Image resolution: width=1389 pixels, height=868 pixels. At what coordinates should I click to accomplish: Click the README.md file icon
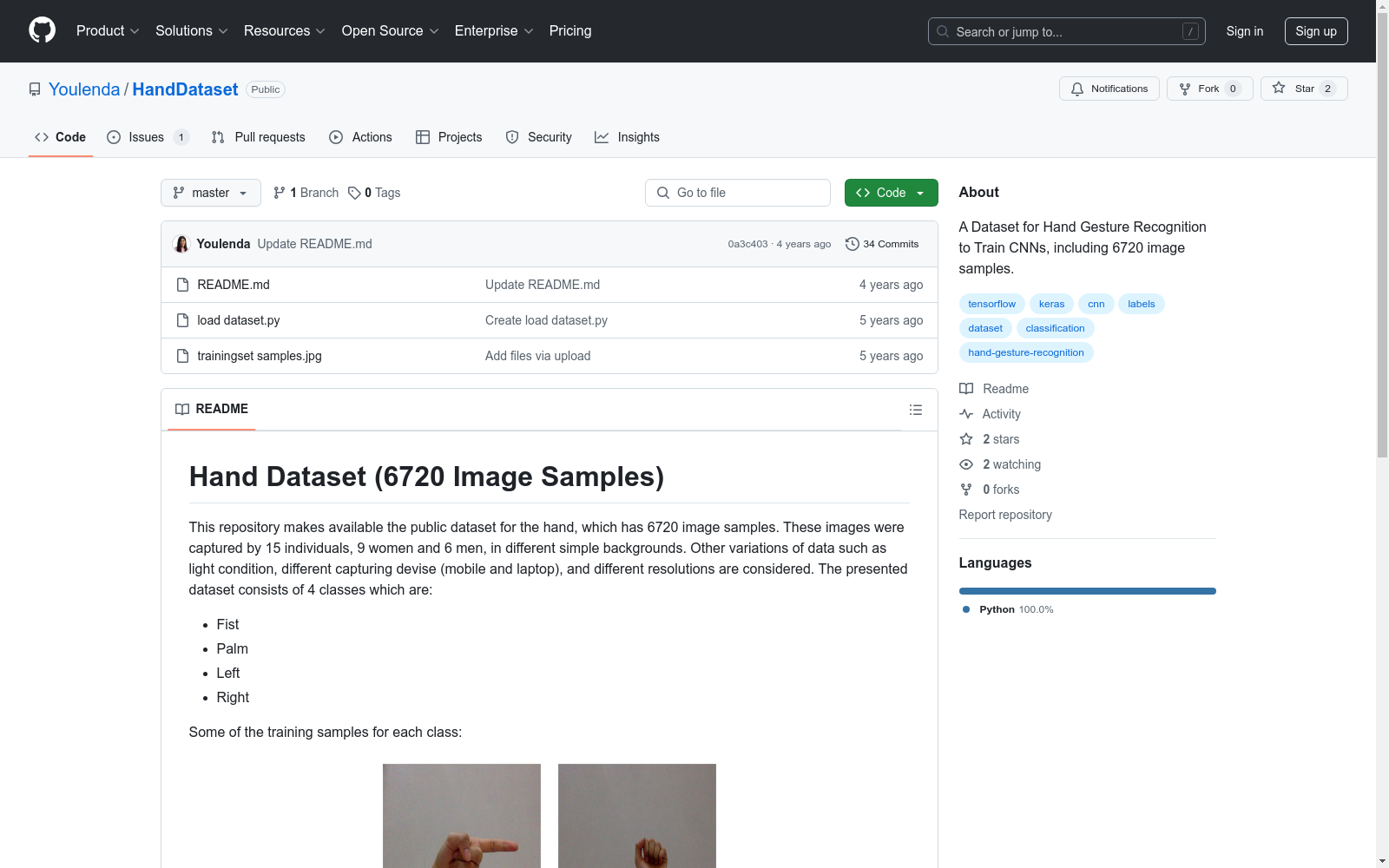(x=182, y=285)
